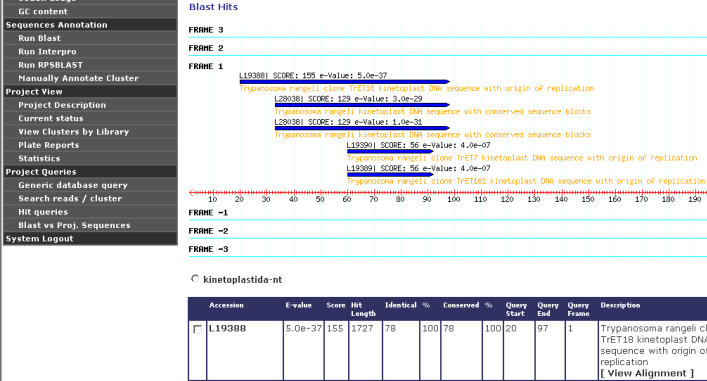Open the Project Description page
This screenshot has width=707, height=381.
coord(62,105)
